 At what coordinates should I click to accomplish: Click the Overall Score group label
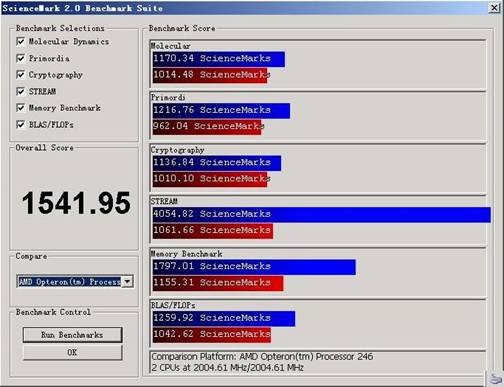(x=45, y=148)
